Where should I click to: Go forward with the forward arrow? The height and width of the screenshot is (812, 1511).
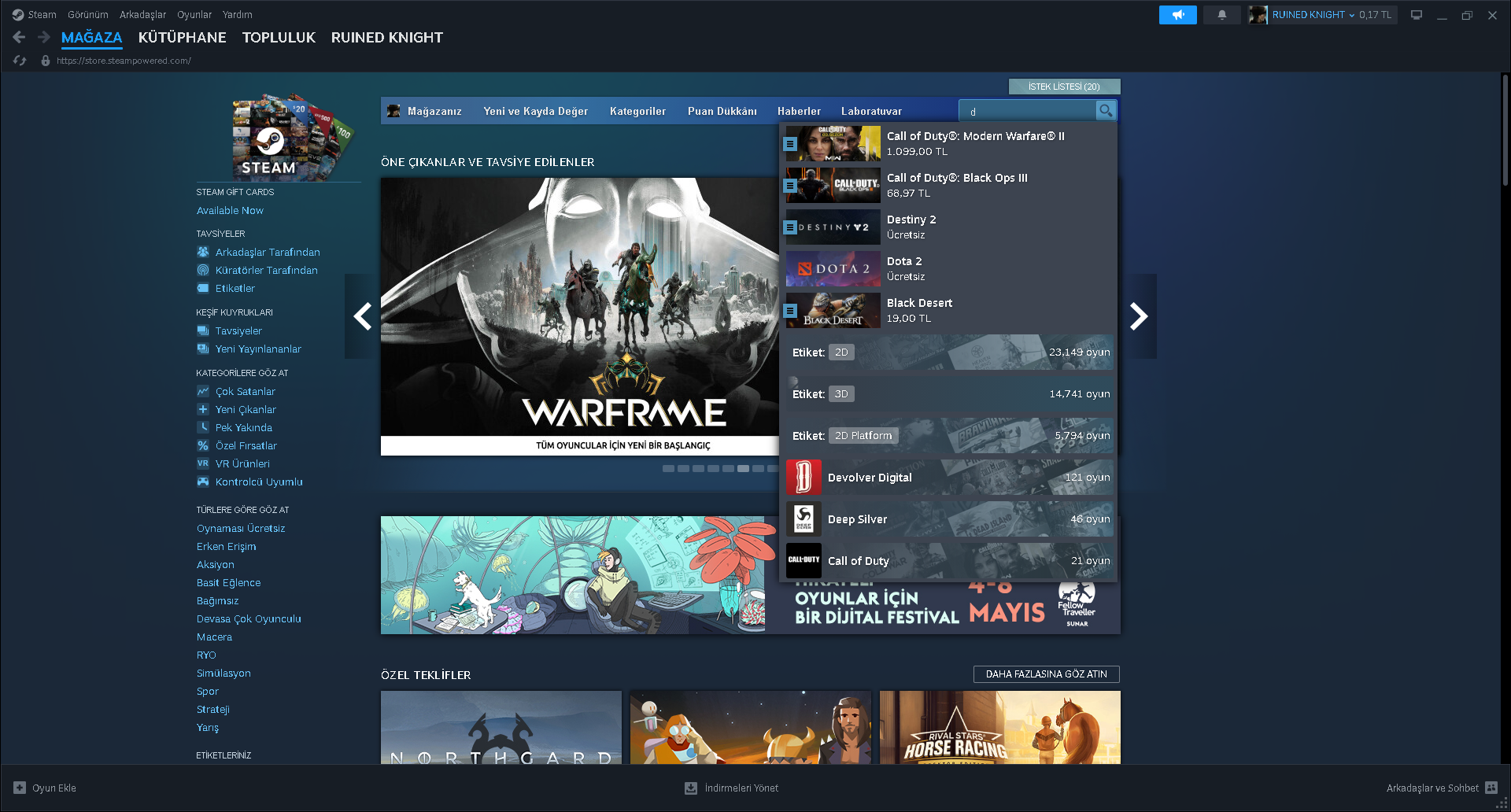point(44,37)
